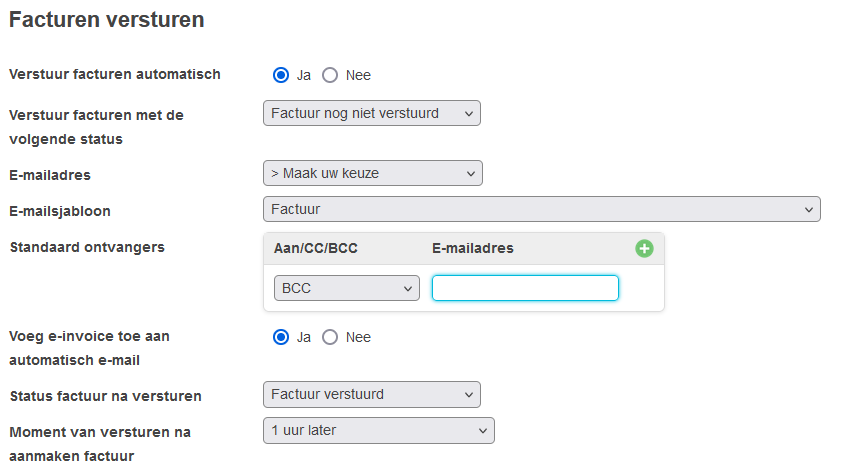The image size is (841, 467).
Task: Click the 'Standaard ontvangers' label
Action: (x=87, y=246)
